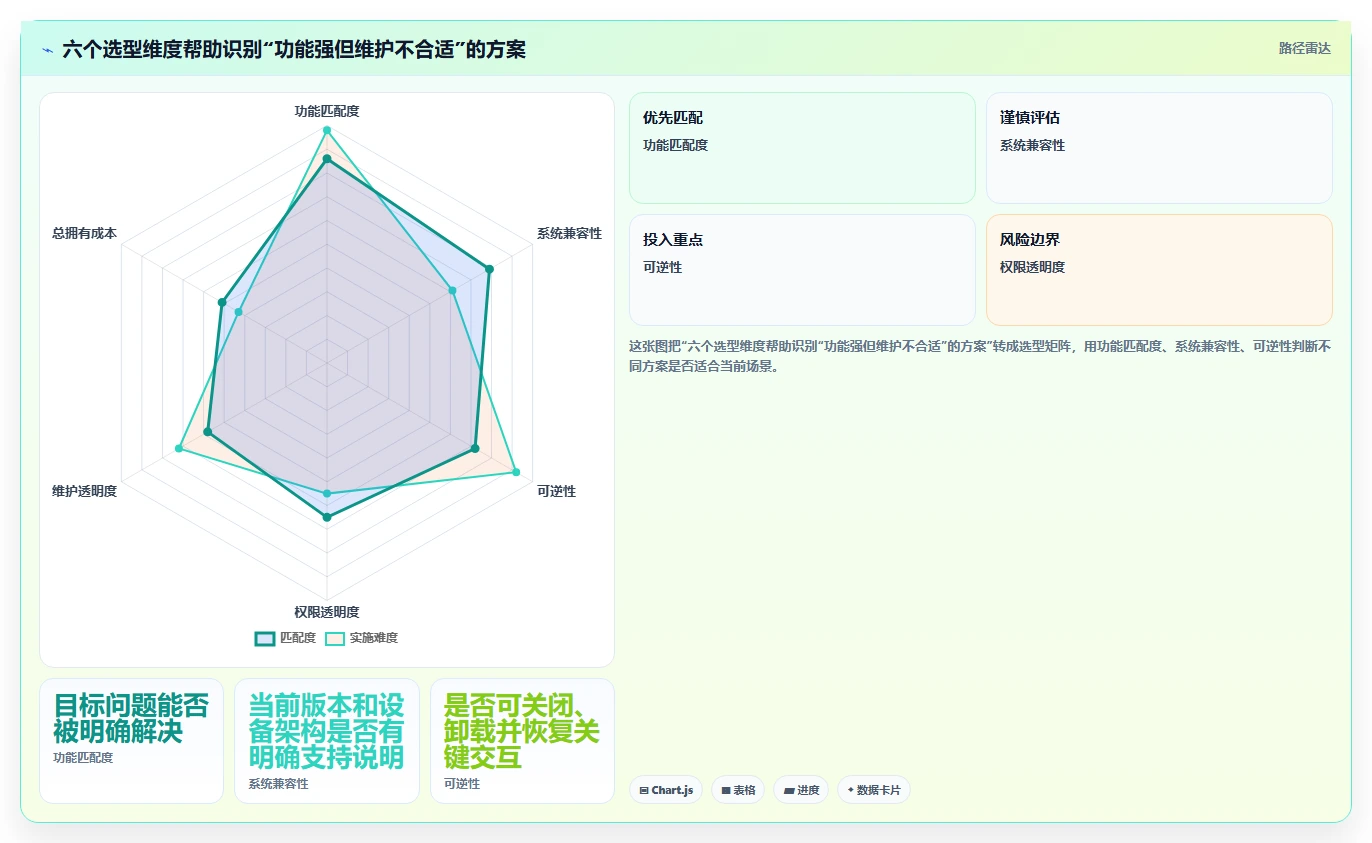Click the 进度 chip icon
Image resolution: width=1372 pixels, height=843 pixels.
[x=789, y=790]
